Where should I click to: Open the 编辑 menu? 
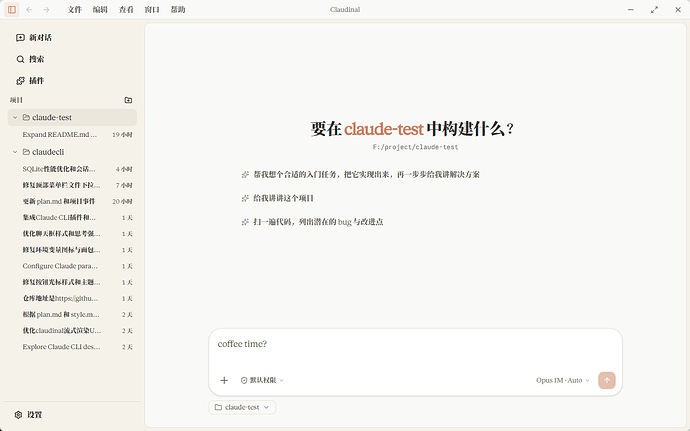point(100,9)
